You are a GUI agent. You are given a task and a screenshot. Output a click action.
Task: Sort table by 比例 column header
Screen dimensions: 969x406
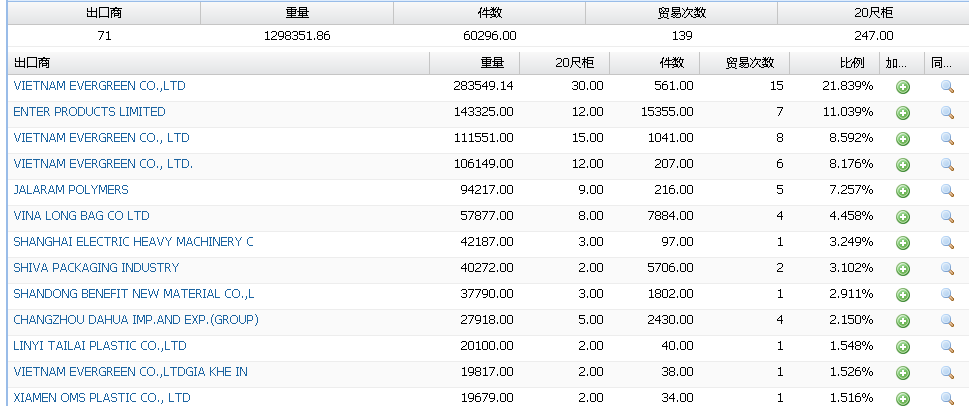pos(834,62)
